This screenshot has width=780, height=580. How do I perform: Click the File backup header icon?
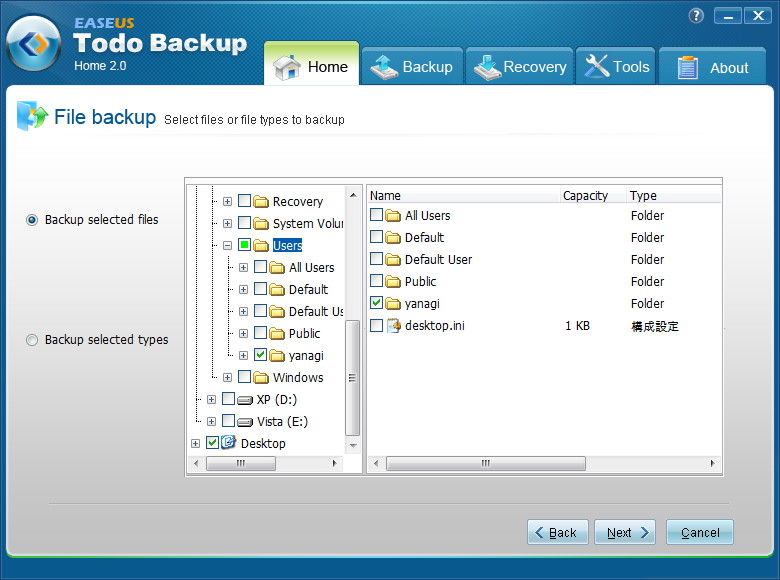pos(32,115)
